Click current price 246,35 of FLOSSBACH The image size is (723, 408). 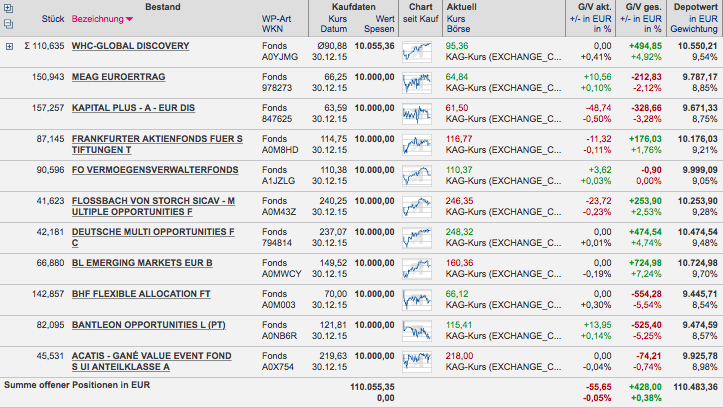point(459,201)
